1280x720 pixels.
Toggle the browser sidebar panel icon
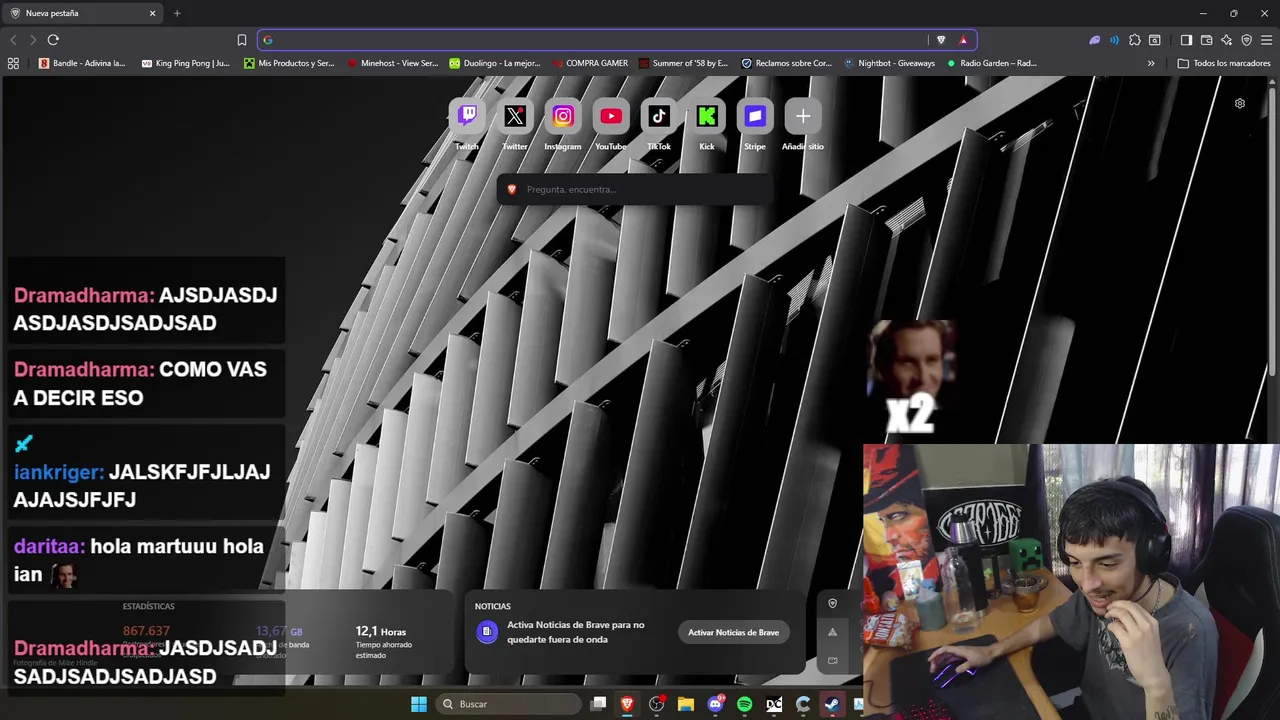click(x=1186, y=40)
